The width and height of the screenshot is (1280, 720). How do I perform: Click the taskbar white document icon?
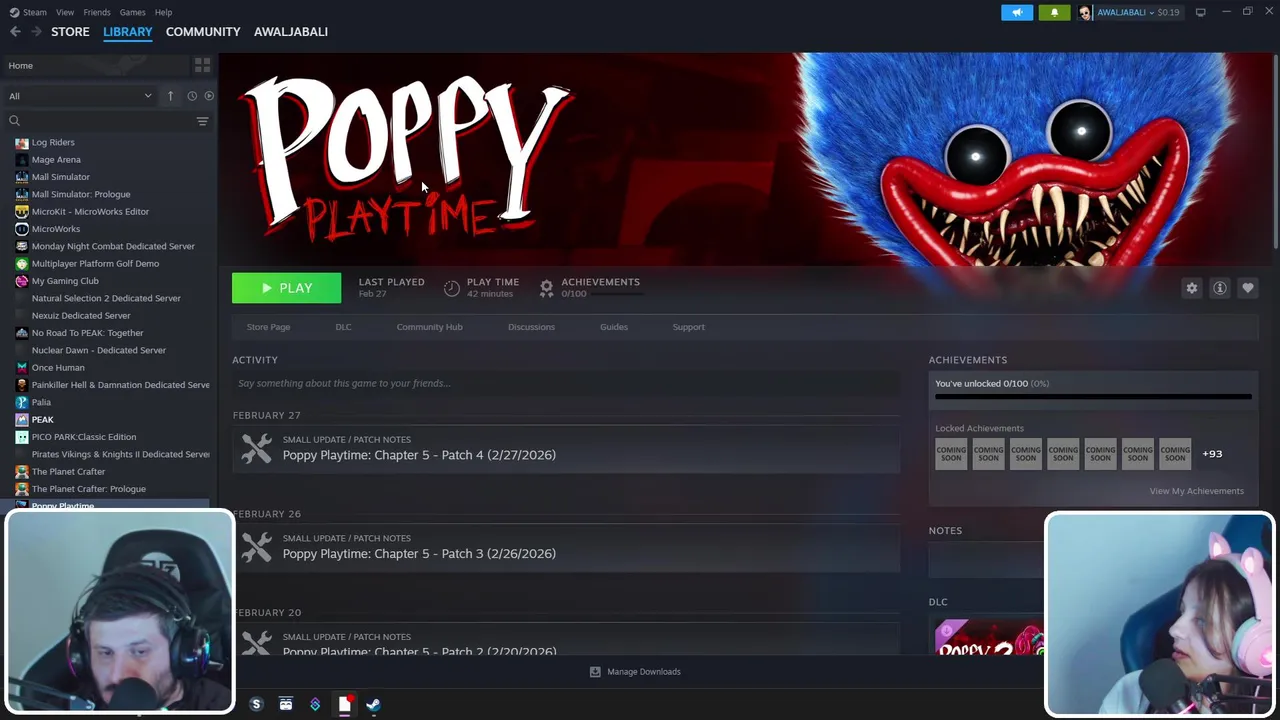pyautogui.click(x=344, y=705)
